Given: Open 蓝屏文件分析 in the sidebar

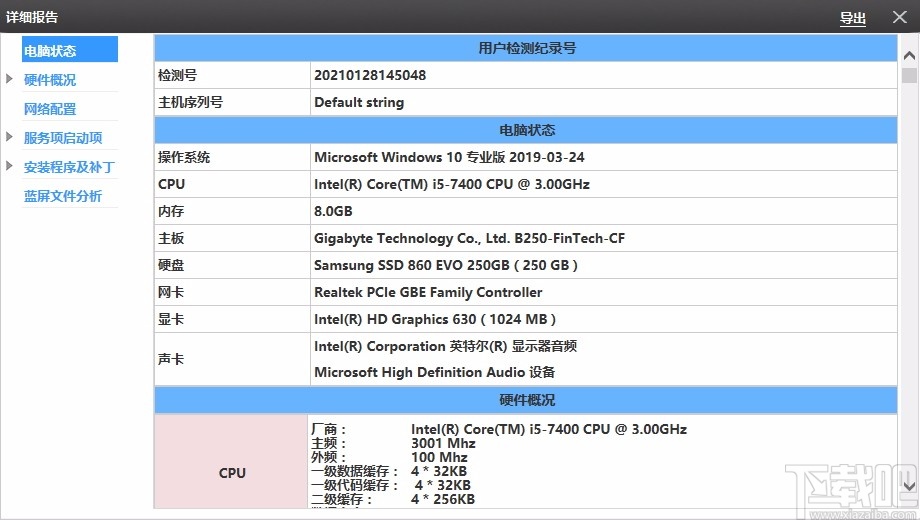Looking at the screenshot, I should click(x=63, y=196).
